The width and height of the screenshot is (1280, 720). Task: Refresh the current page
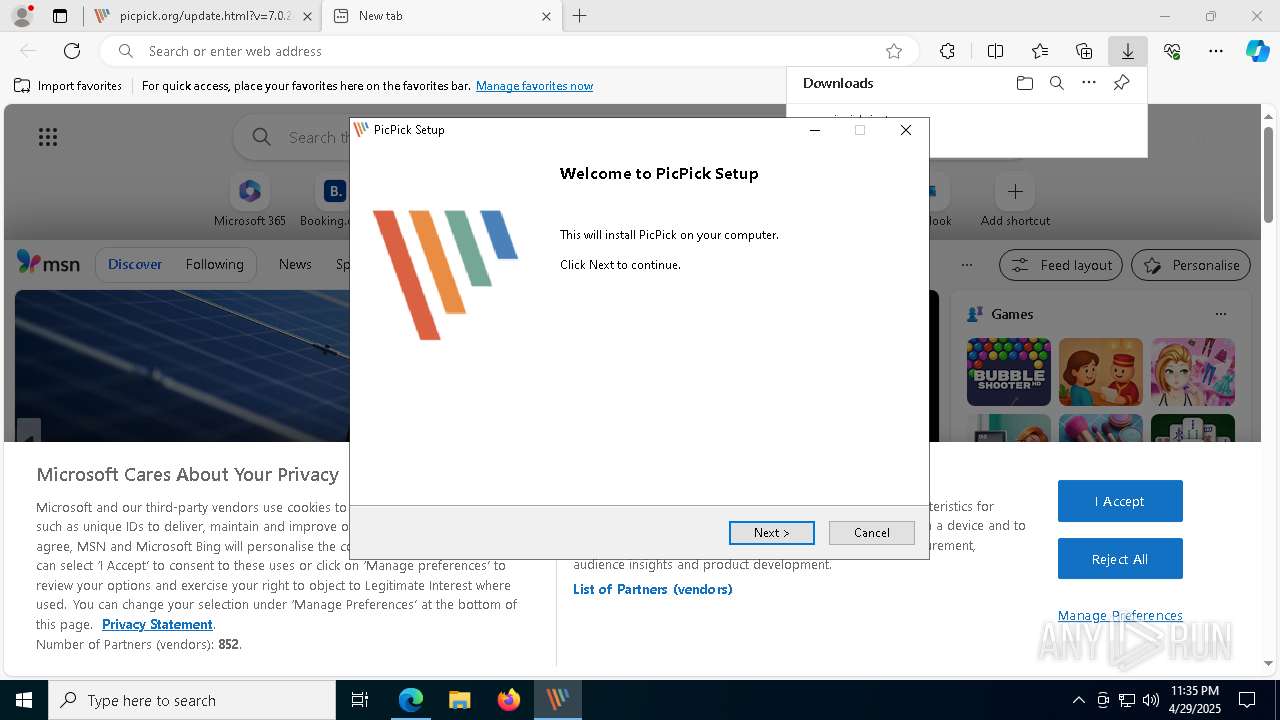click(72, 51)
